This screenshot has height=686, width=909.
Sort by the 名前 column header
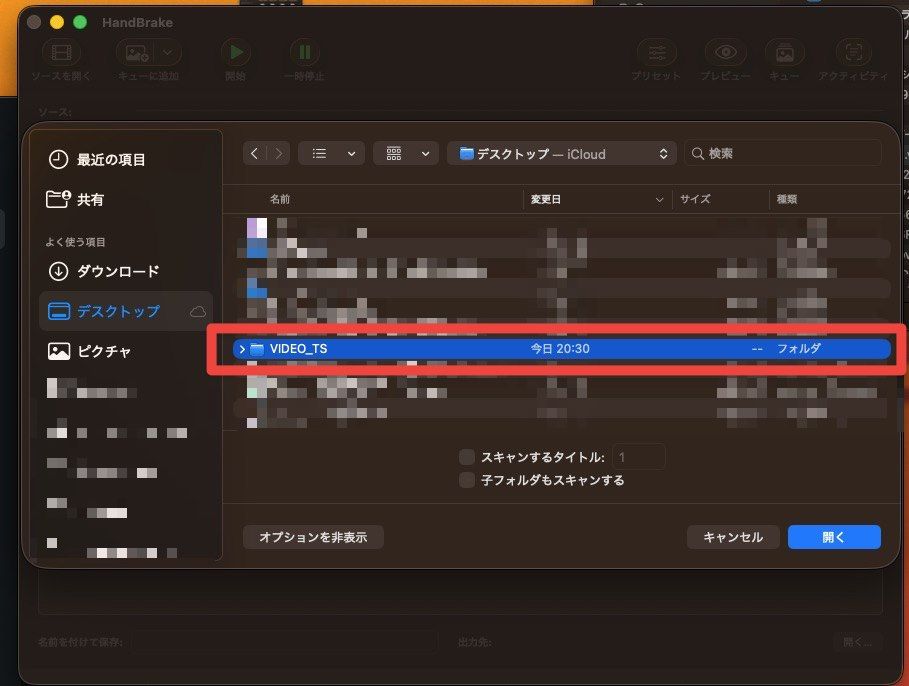[x=280, y=199]
